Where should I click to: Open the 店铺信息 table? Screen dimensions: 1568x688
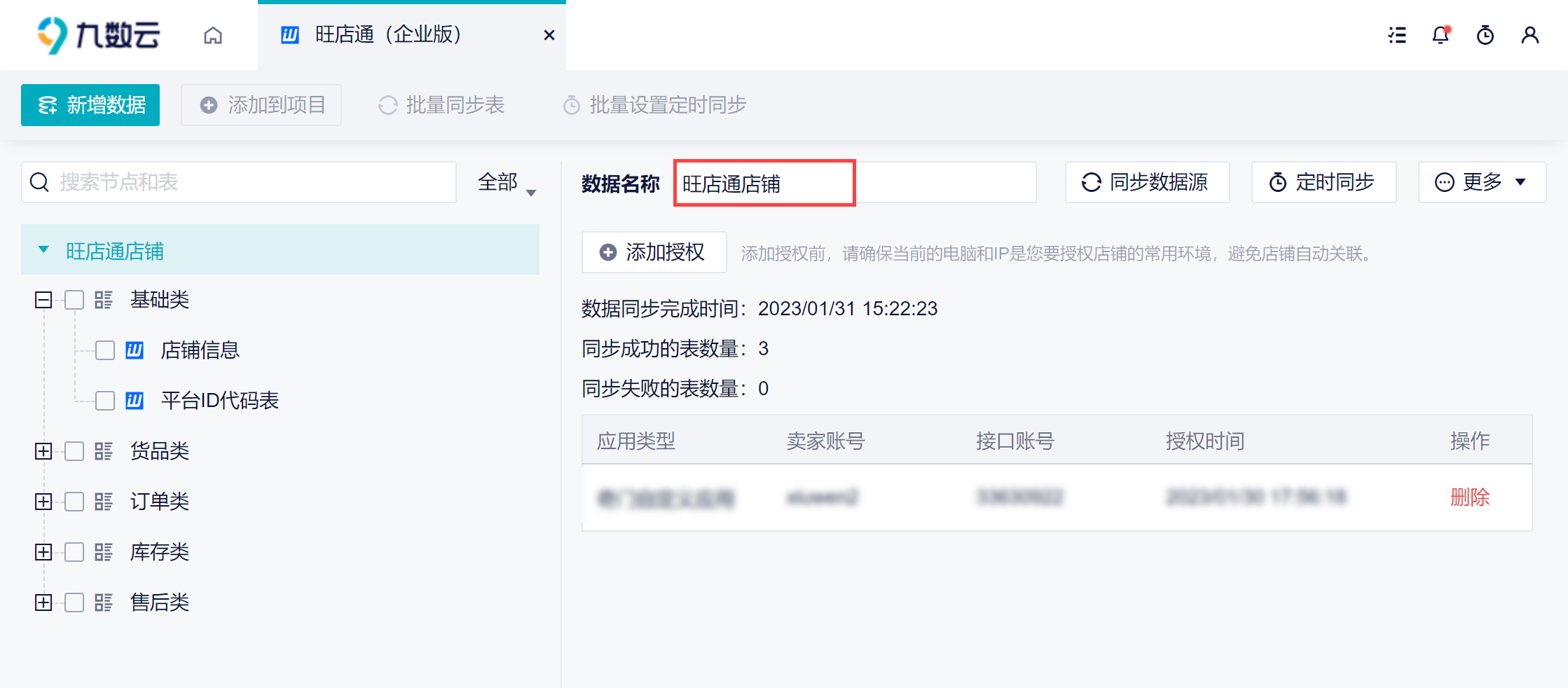pyautogui.click(x=200, y=350)
